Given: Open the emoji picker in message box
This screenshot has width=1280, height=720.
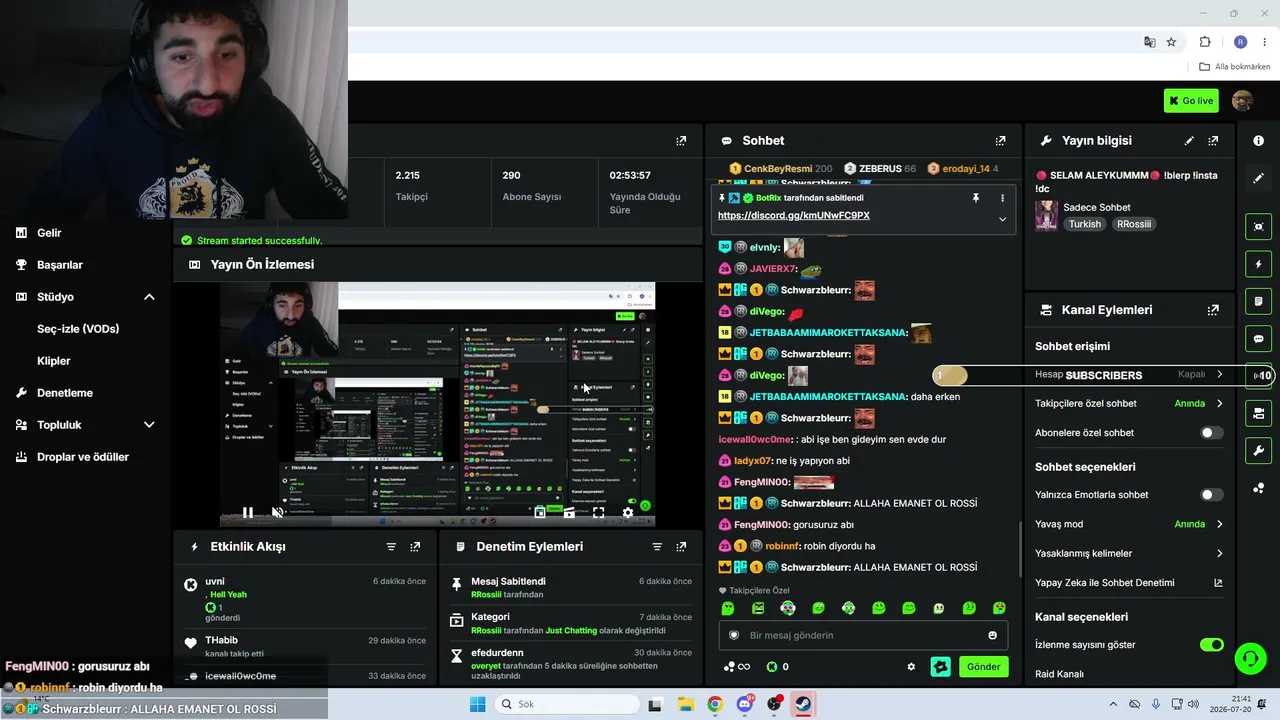Looking at the screenshot, I should click(992, 635).
